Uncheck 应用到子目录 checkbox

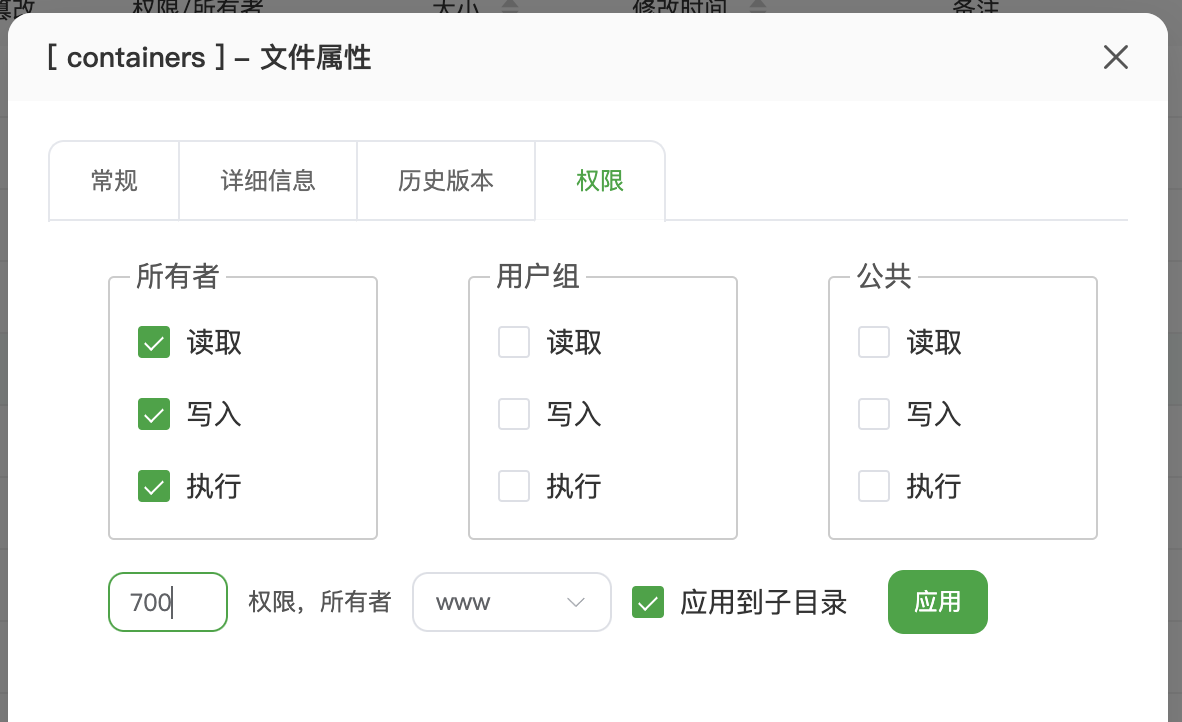pos(648,602)
